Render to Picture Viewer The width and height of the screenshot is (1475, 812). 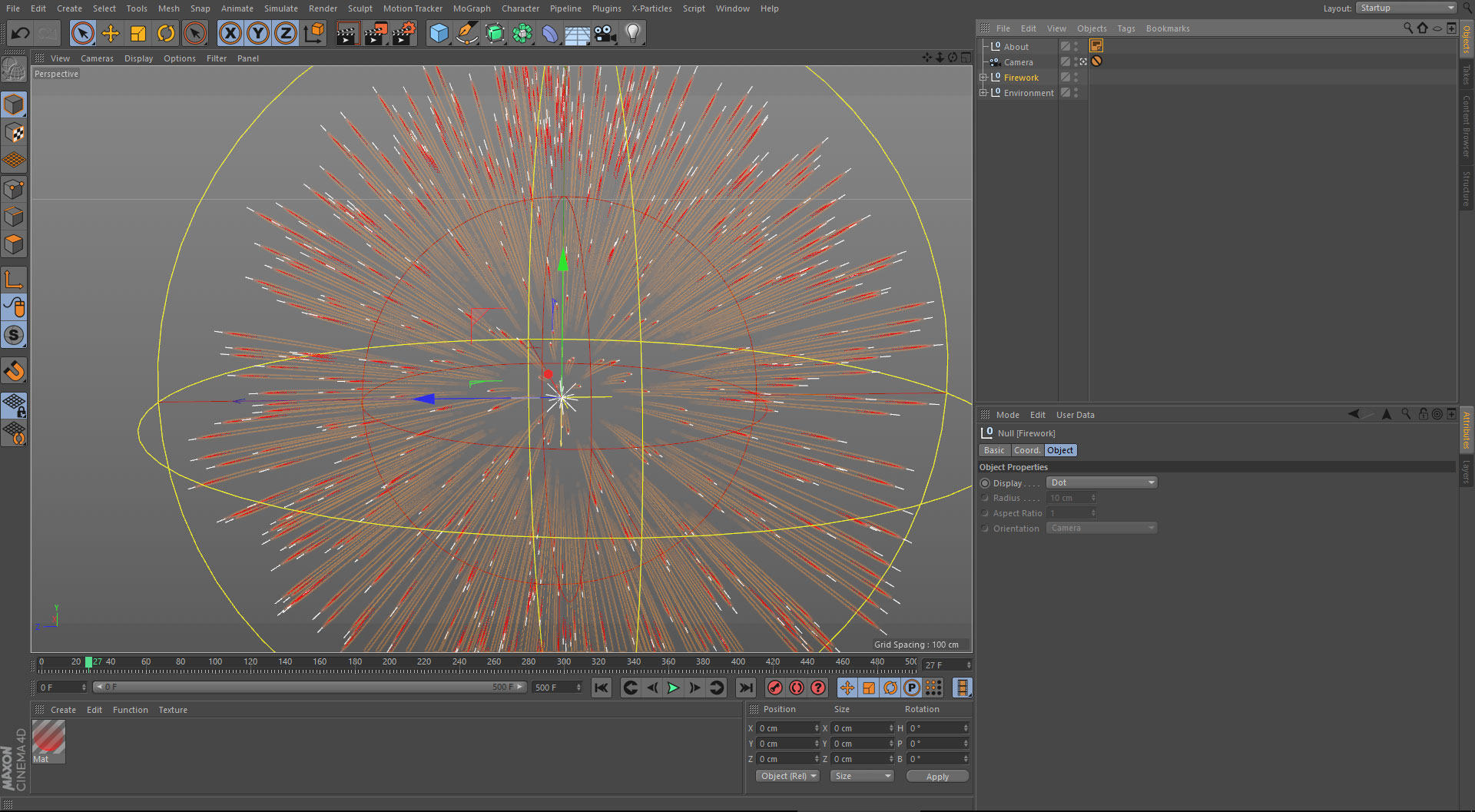pyautogui.click(x=376, y=33)
